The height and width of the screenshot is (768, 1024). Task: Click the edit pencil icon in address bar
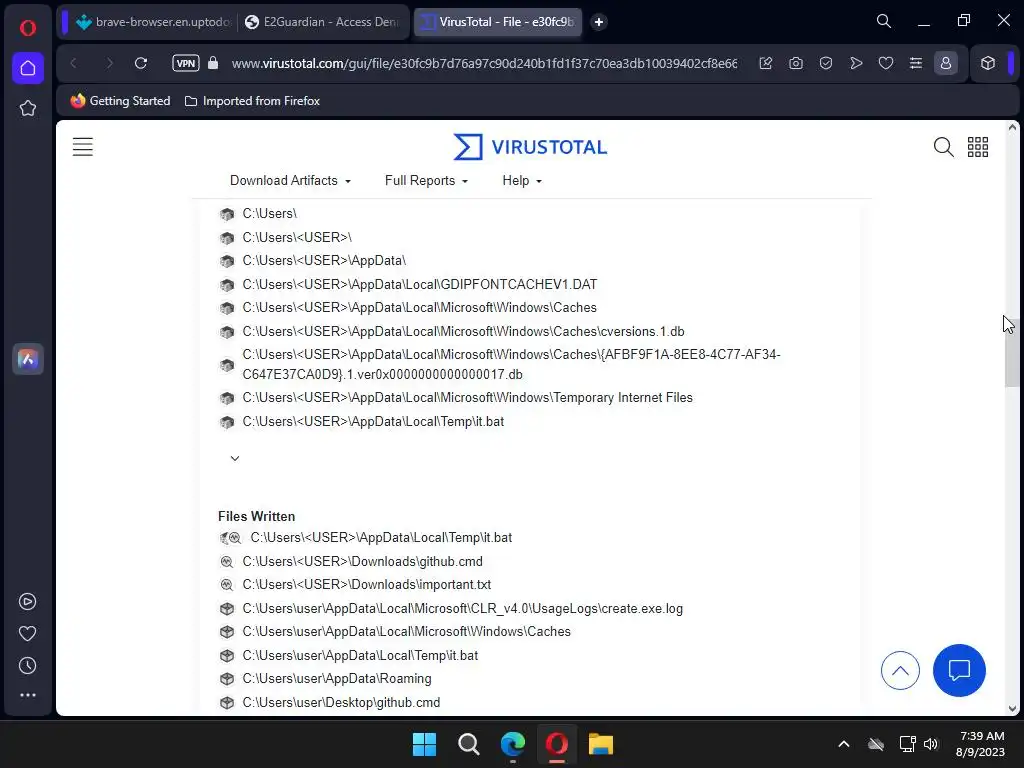[x=766, y=63]
